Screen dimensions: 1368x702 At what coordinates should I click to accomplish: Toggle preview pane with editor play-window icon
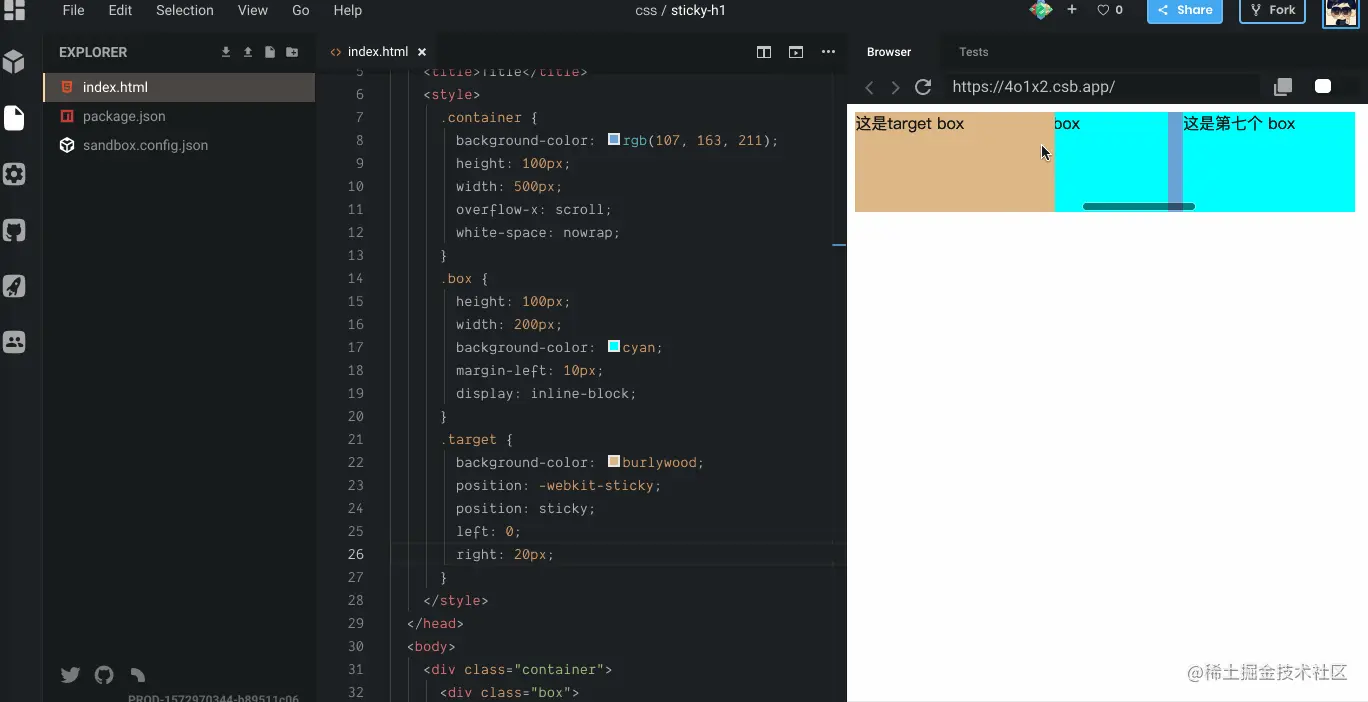[x=796, y=52]
